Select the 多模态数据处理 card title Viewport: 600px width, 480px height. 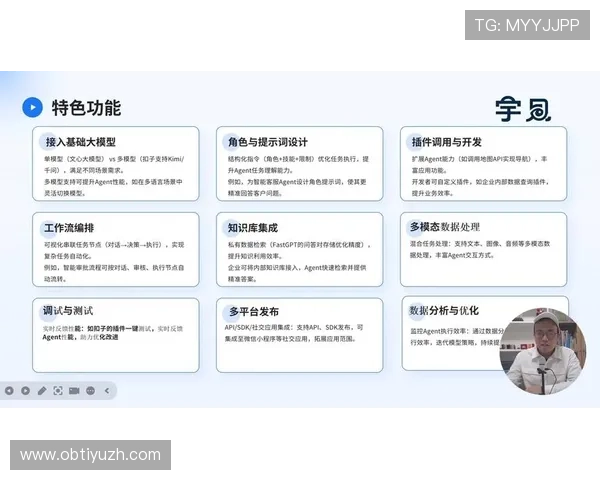(x=445, y=227)
